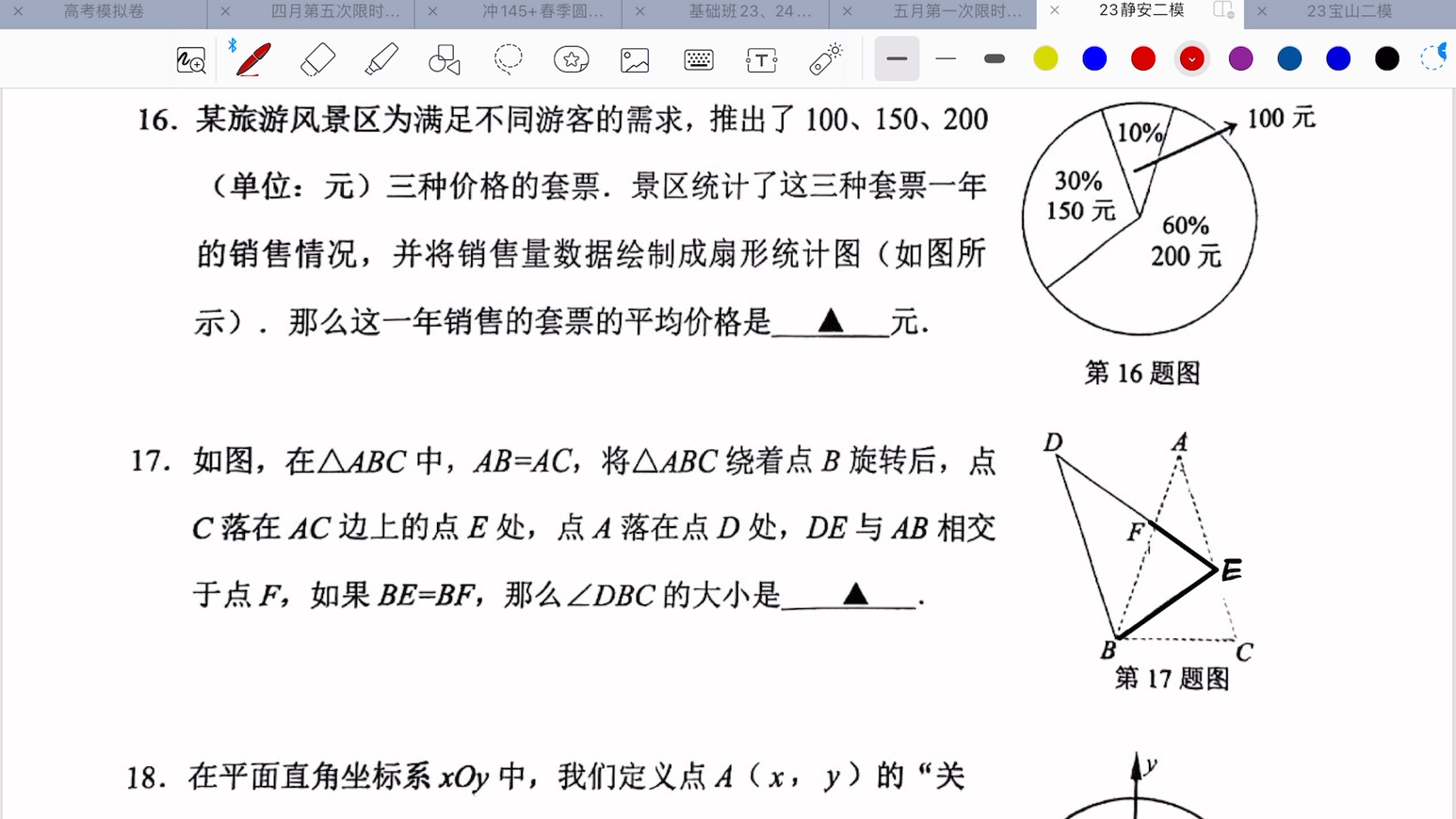Close the 23宝山二模 tab
1456x819 pixels.
click(1262, 11)
